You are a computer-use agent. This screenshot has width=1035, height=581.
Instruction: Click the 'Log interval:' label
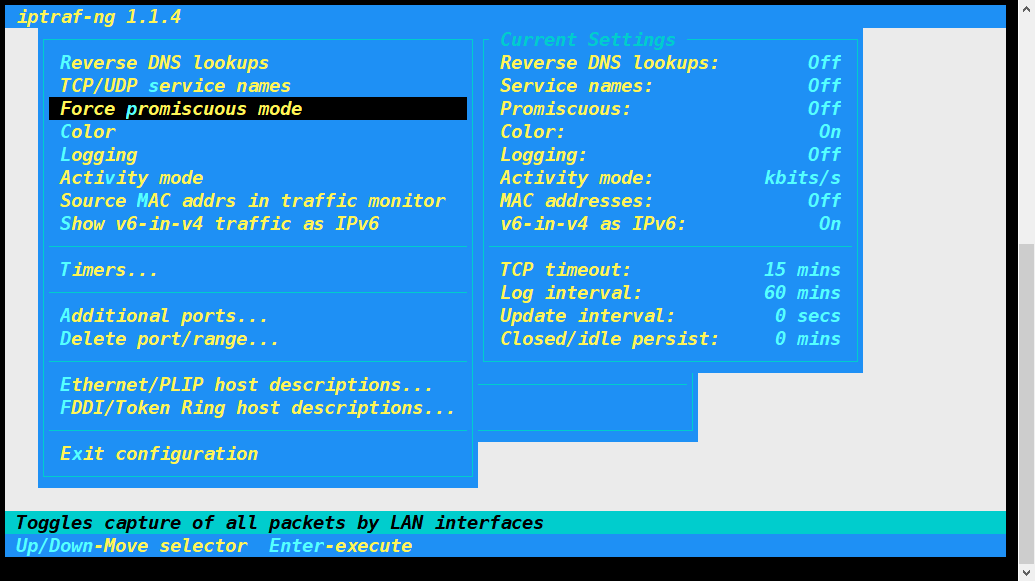[571, 293]
